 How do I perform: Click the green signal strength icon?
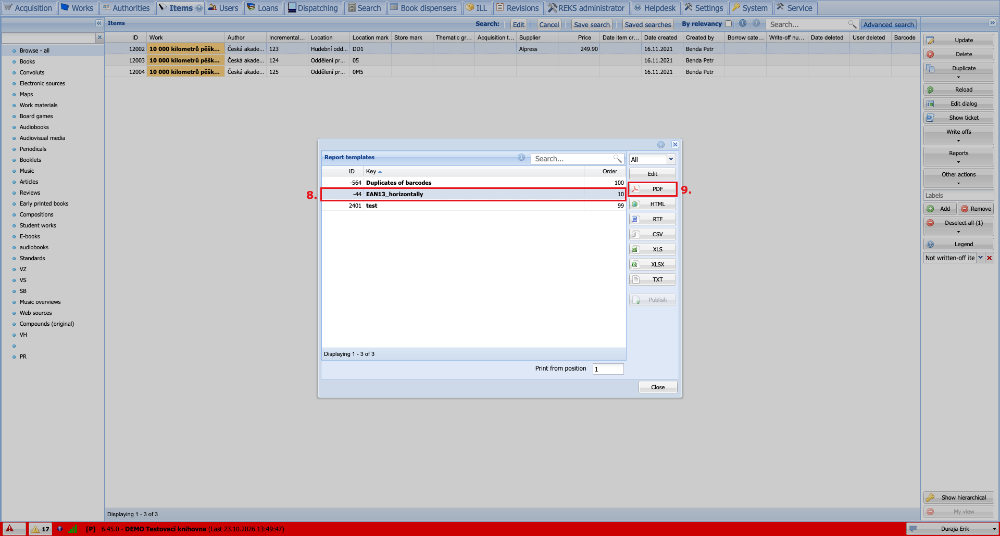click(x=73, y=529)
